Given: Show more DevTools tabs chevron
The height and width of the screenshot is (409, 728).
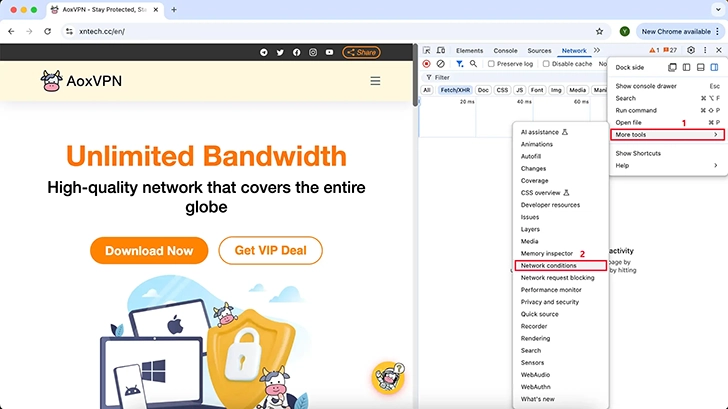Looking at the screenshot, I should point(597,50).
